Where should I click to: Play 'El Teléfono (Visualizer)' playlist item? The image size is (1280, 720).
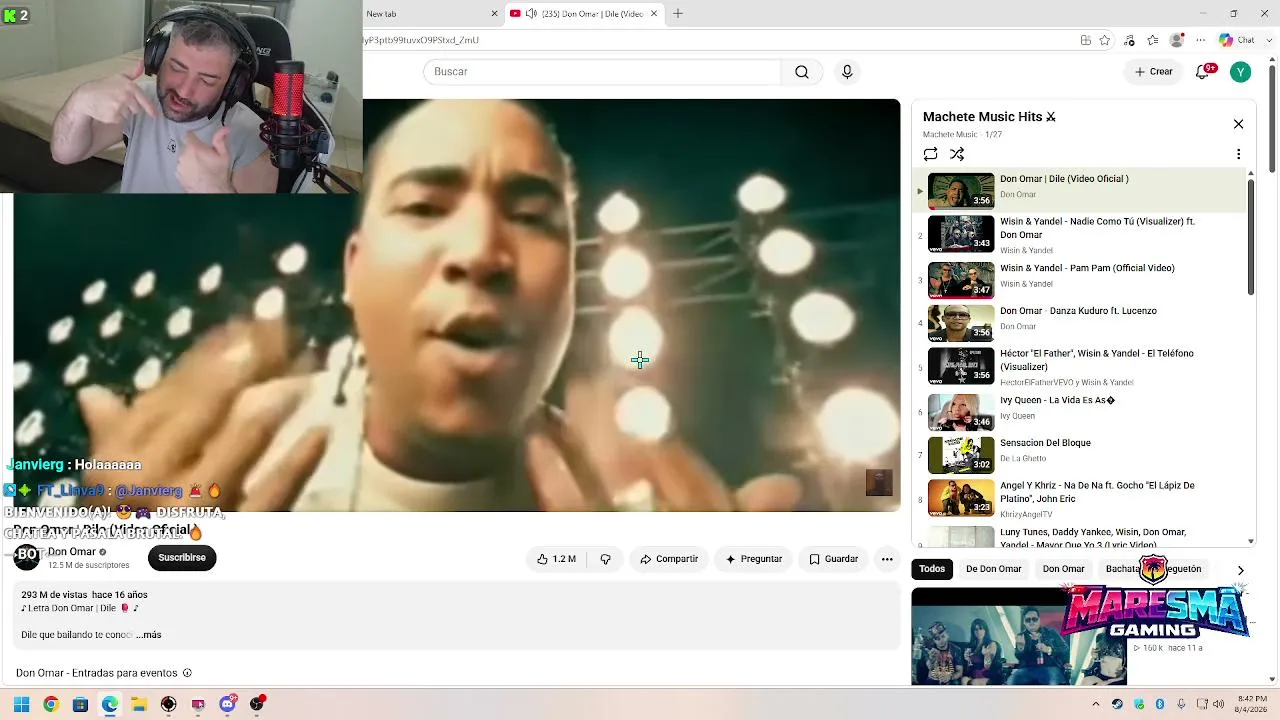(1082, 366)
